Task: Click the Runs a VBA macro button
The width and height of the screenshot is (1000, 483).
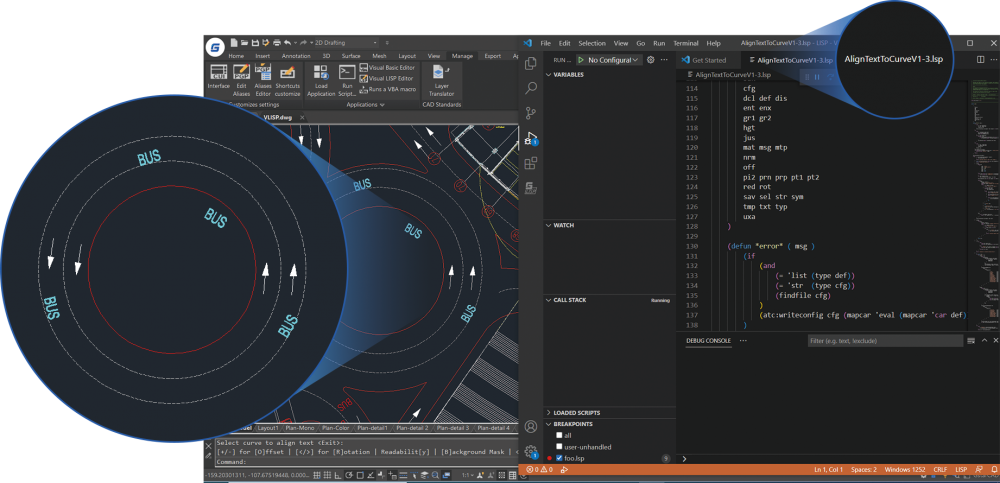Action: (x=388, y=89)
